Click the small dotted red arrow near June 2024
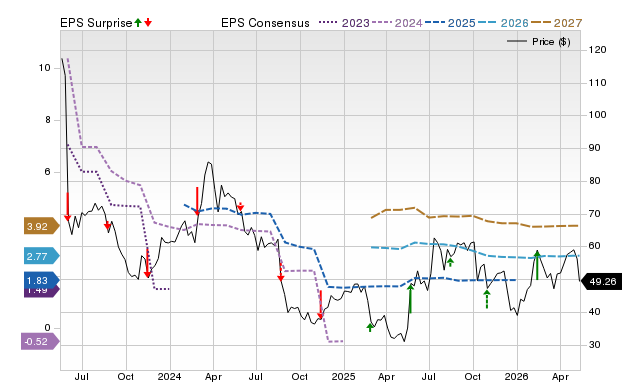 240,207
